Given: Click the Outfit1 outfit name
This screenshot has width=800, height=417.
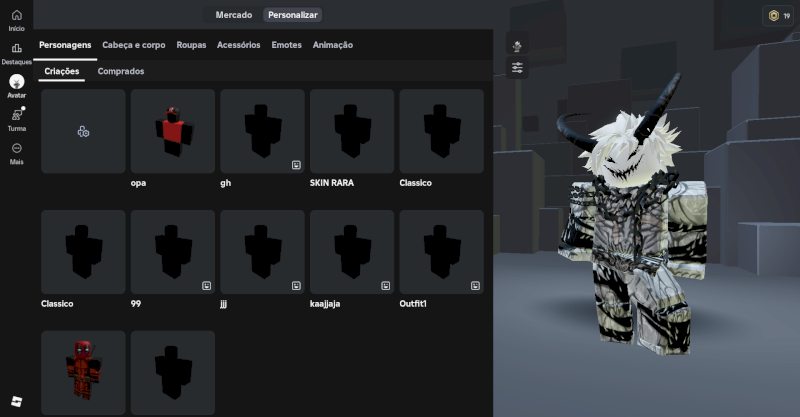Looking at the screenshot, I should [413, 304].
